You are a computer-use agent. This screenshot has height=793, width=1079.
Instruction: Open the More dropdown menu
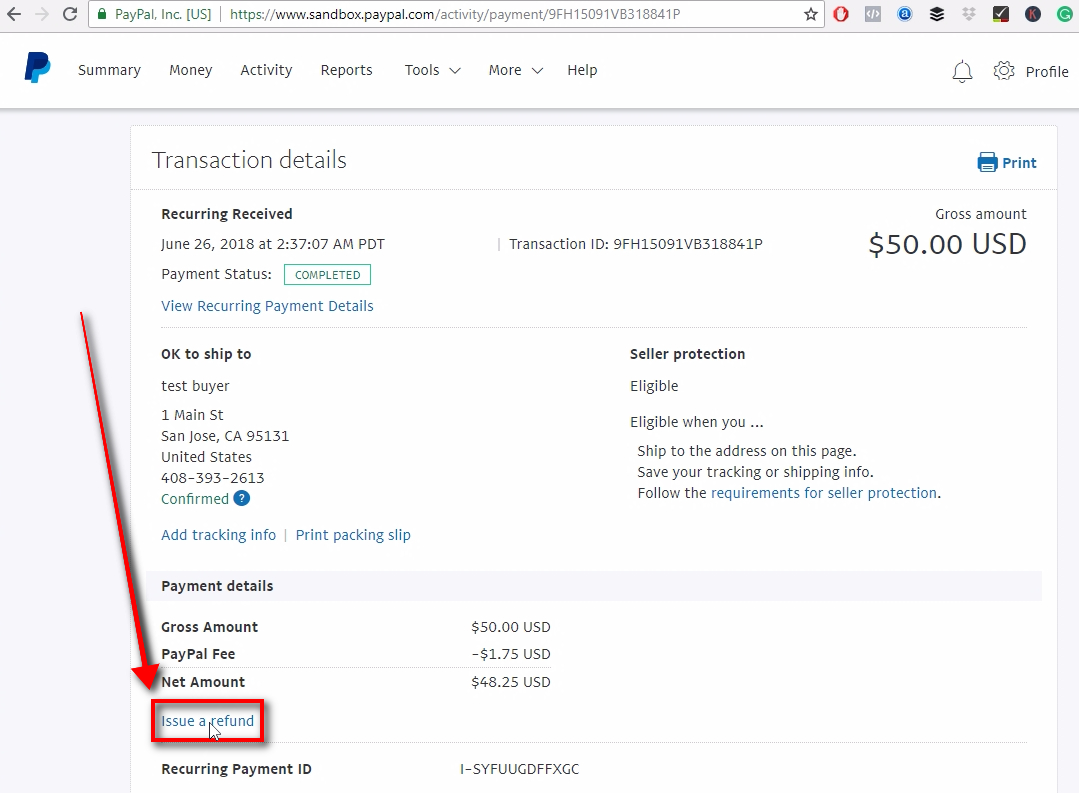coord(513,70)
